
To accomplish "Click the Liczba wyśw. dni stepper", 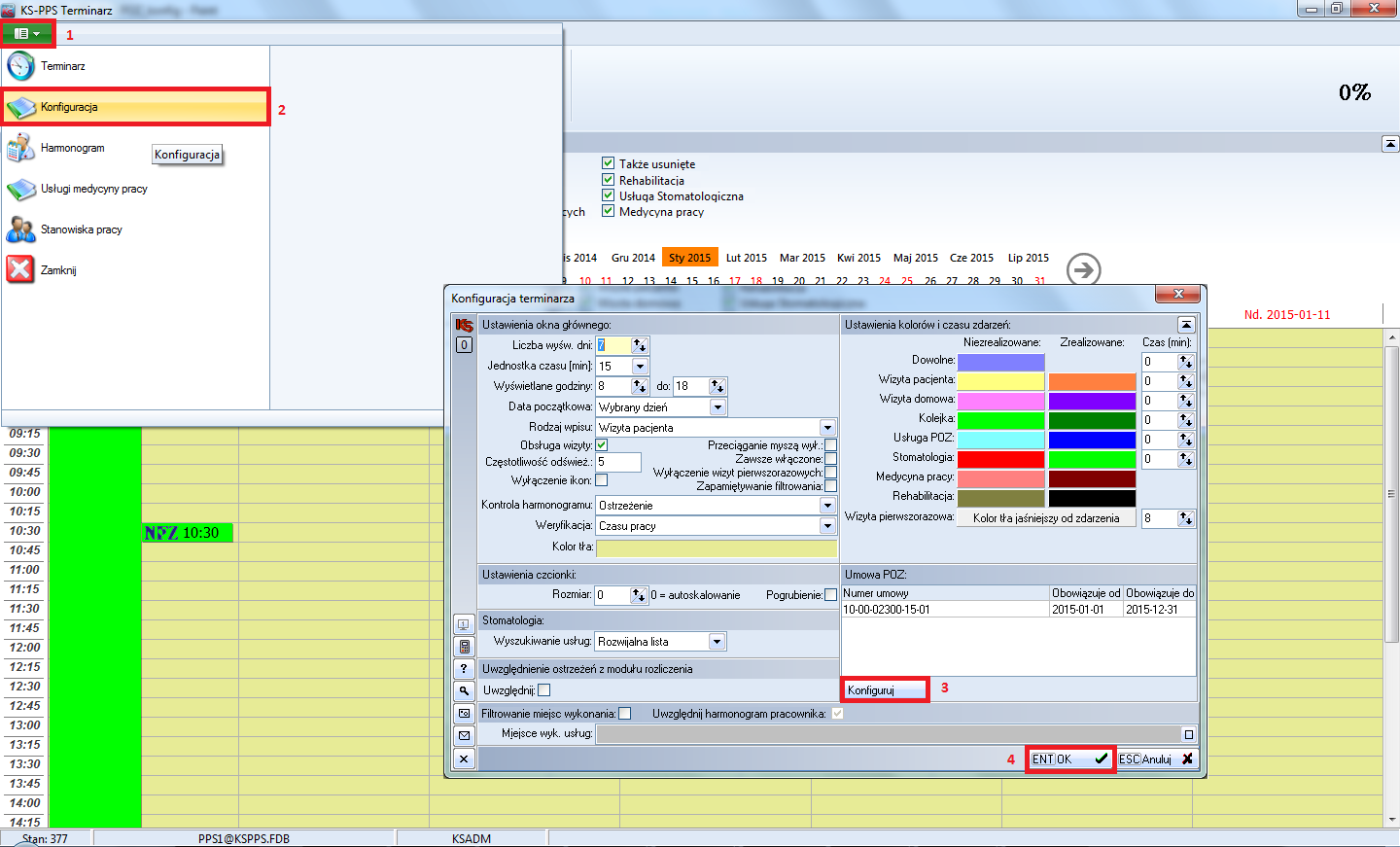I will coord(640,345).
